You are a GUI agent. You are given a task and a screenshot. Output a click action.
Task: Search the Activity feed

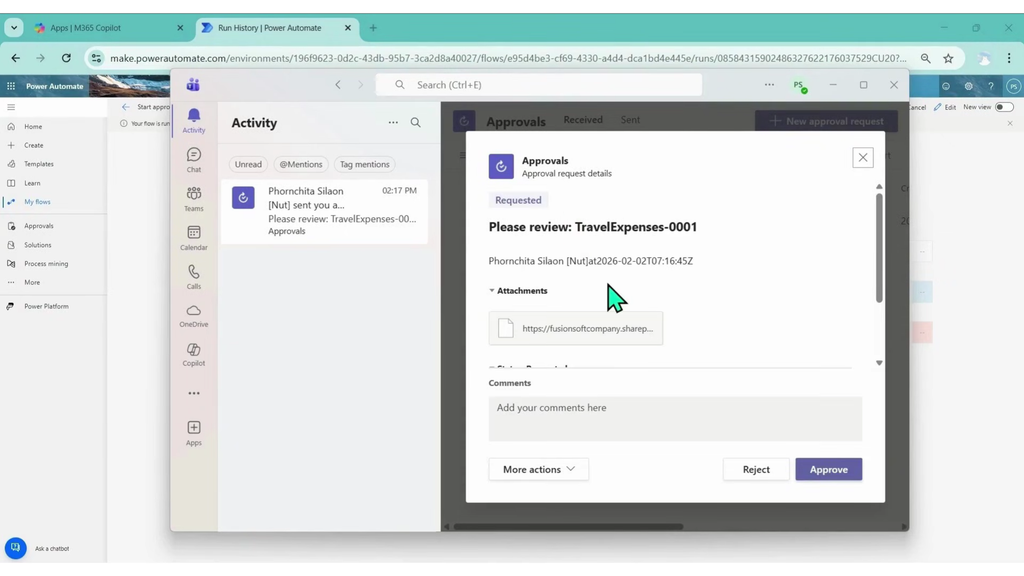pos(415,122)
